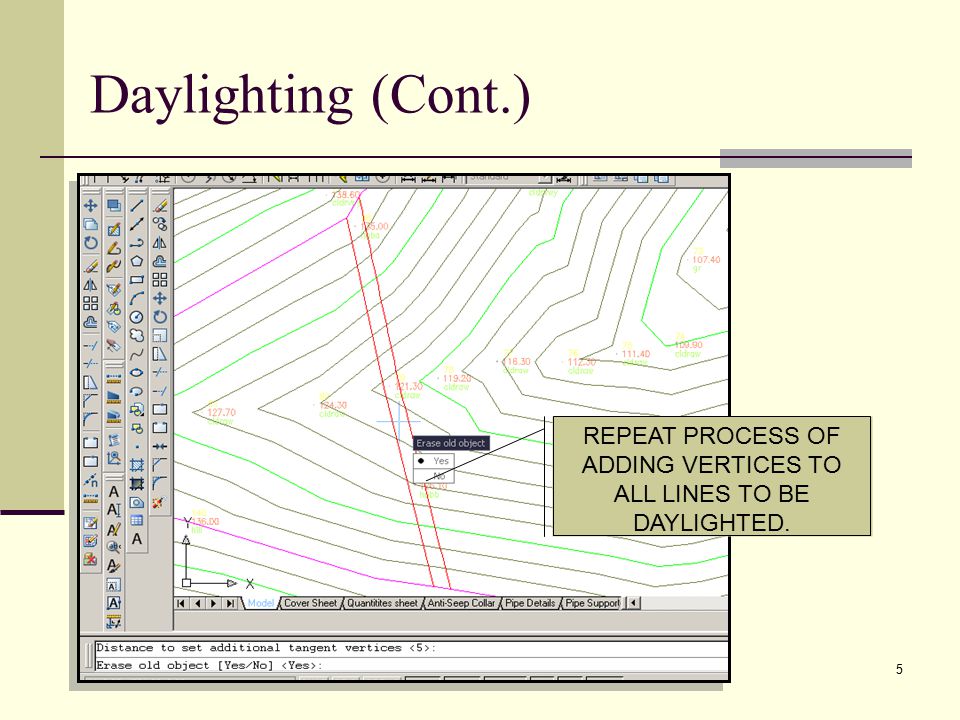Select the Ellipse Arc tool
Image resolution: width=960 pixels, height=720 pixels.
tap(137, 391)
